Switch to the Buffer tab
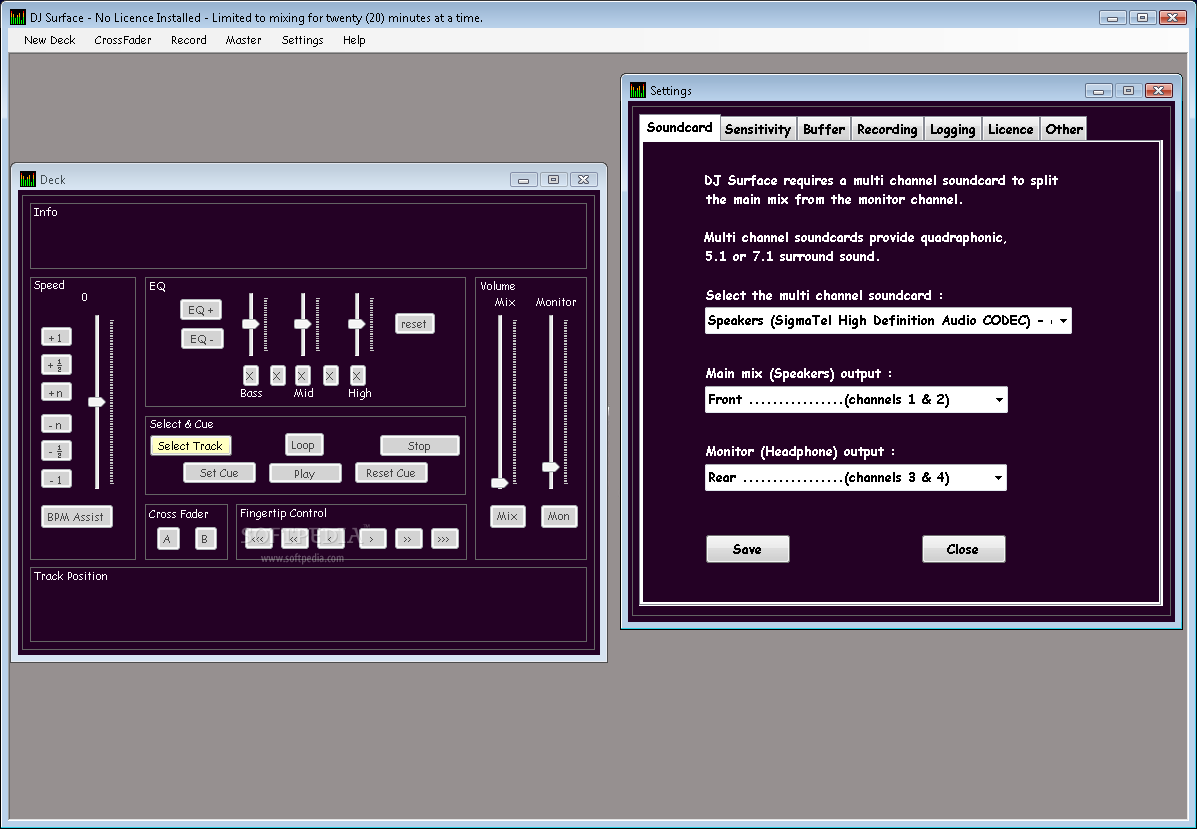This screenshot has height=829, width=1197. click(x=824, y=129)
